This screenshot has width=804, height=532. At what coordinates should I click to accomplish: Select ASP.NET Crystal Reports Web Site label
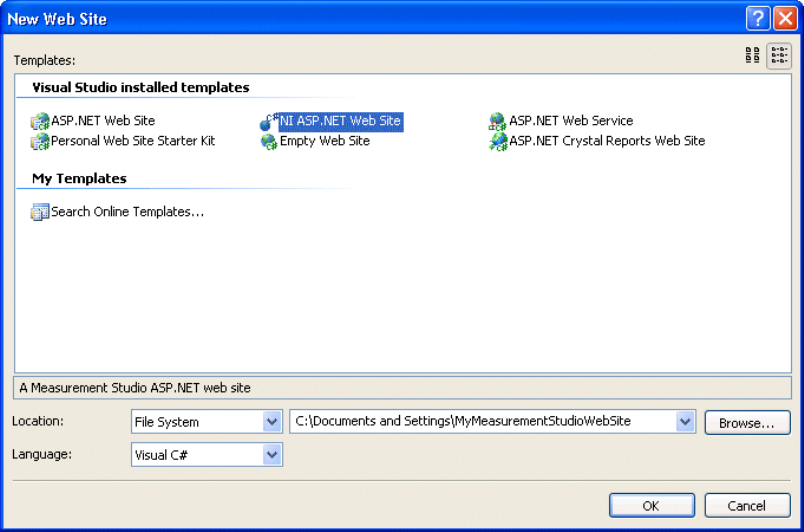pos(607,141)
